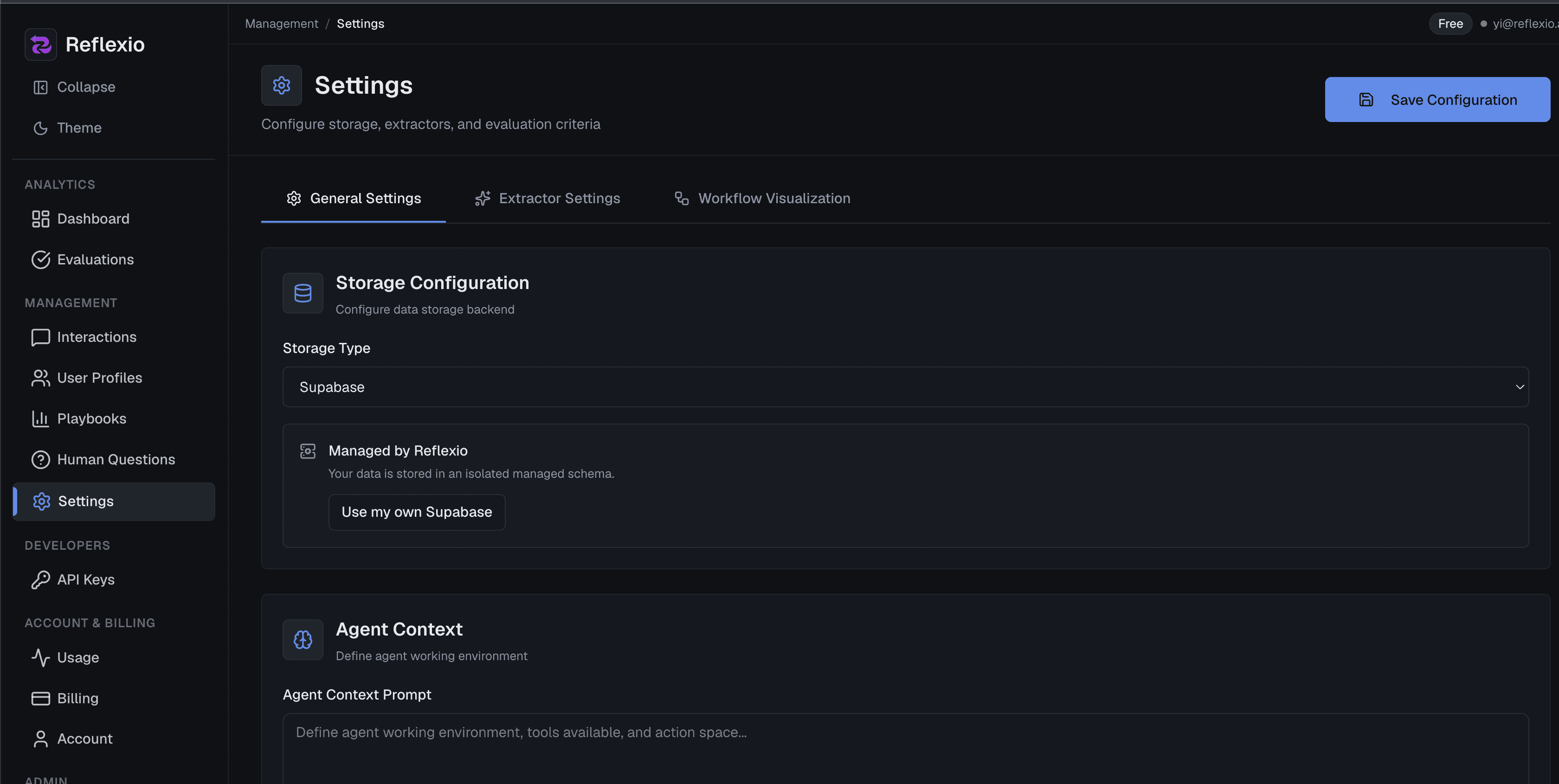Click the Storage Configuration heading

click(x=432, y=283)
